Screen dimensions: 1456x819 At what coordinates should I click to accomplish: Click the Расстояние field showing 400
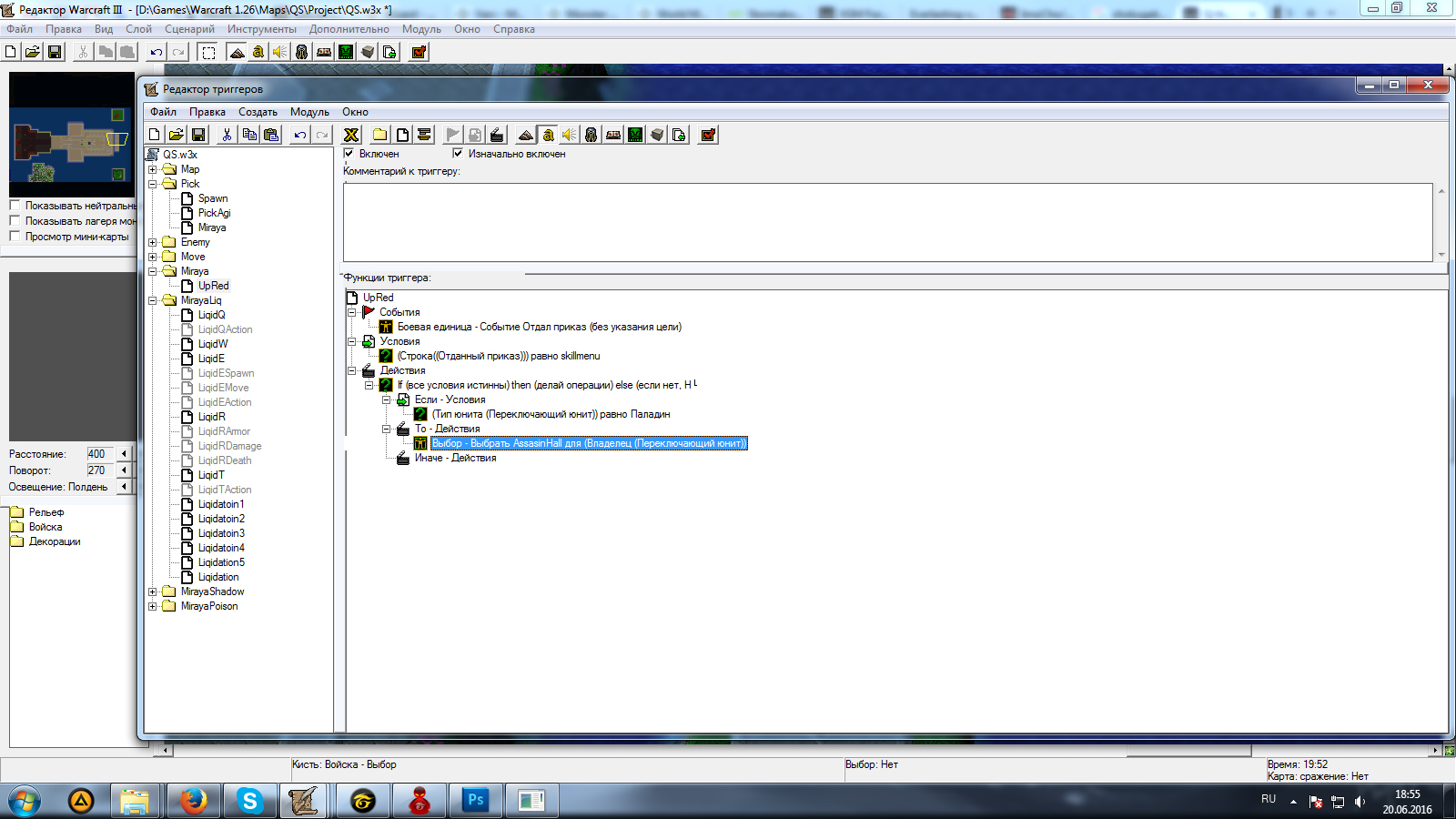point(100,453)
